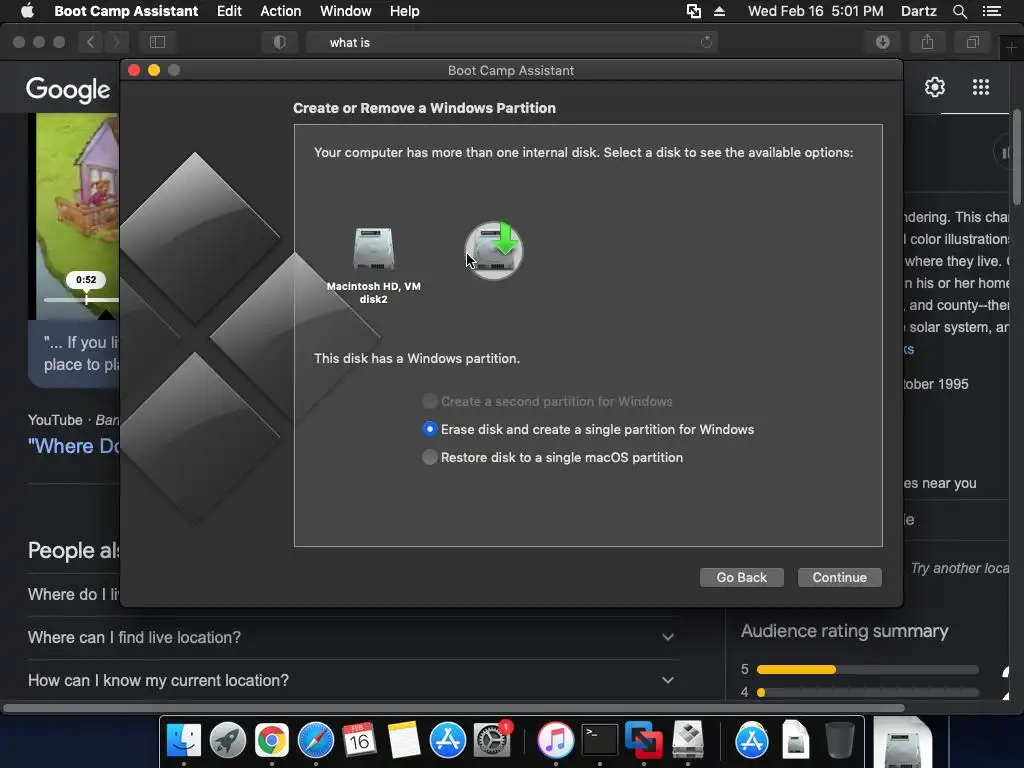Click the Go Back button
Screen dimensions: 1024x768
coord(741,577)
